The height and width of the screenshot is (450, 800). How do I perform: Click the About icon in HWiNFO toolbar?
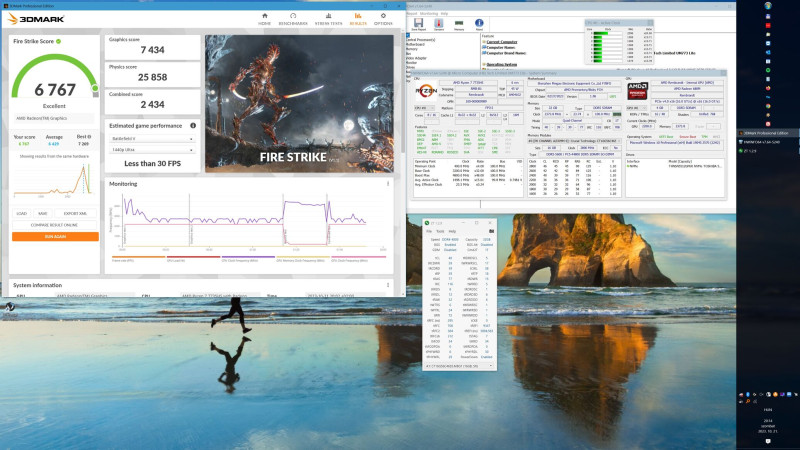click(x=479, y=24)
